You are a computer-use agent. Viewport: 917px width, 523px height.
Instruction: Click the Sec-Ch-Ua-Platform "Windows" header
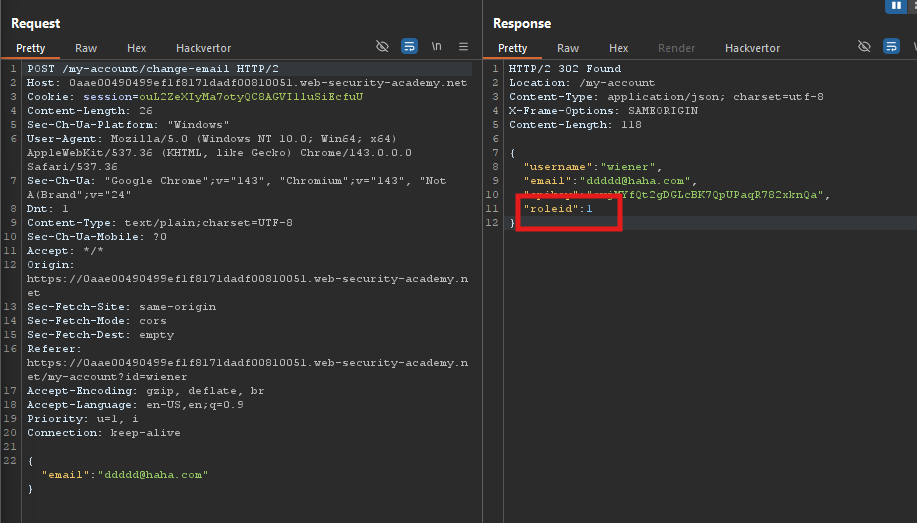[x=128, y=125]
